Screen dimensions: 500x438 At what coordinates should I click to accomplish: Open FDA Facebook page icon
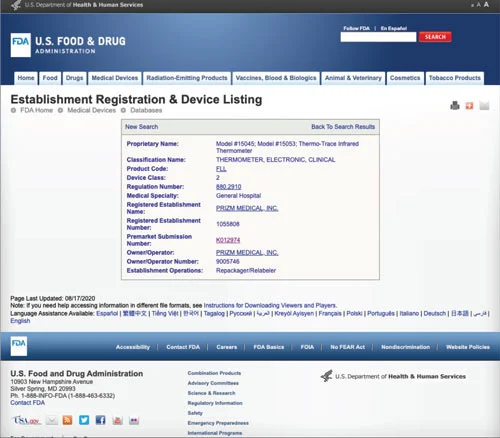100,420
